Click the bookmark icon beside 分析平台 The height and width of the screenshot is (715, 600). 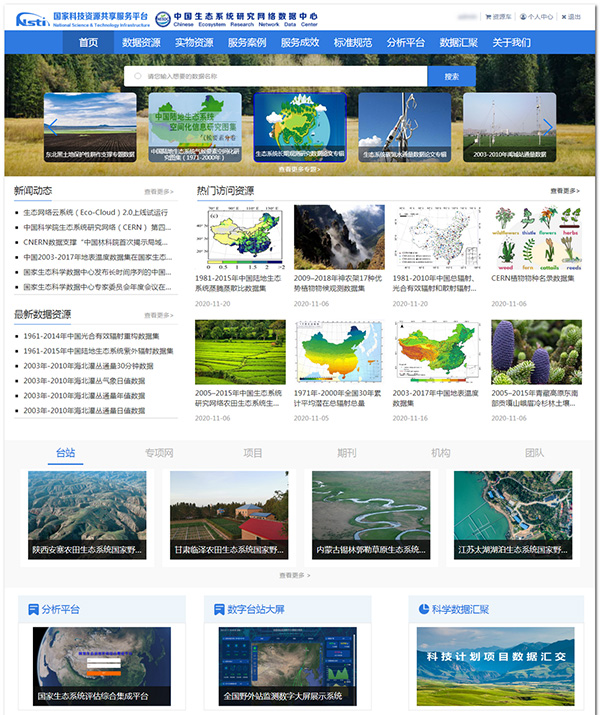pos(34,609)
